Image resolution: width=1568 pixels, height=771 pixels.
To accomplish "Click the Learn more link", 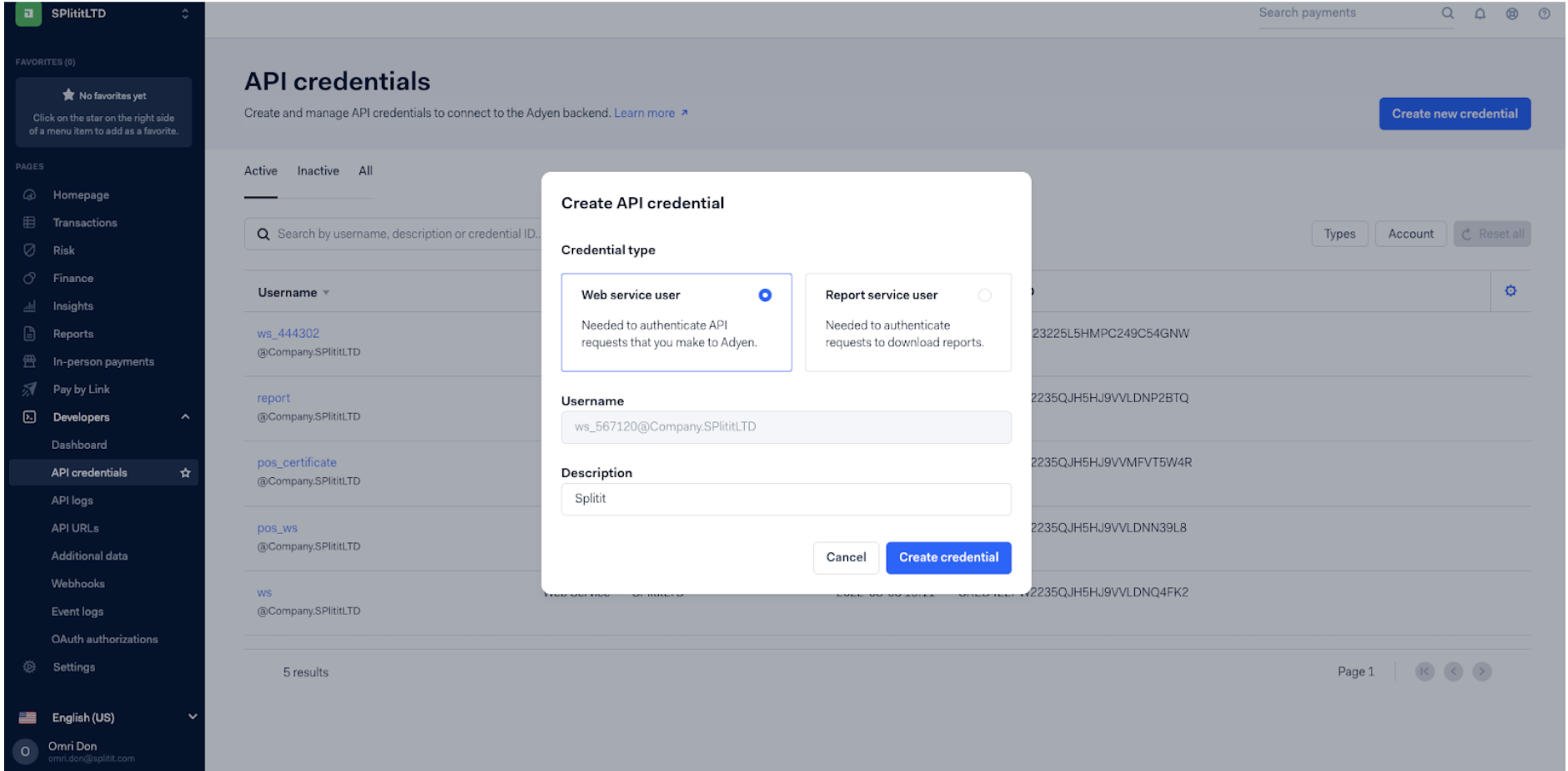I will [x=651, y=113].
